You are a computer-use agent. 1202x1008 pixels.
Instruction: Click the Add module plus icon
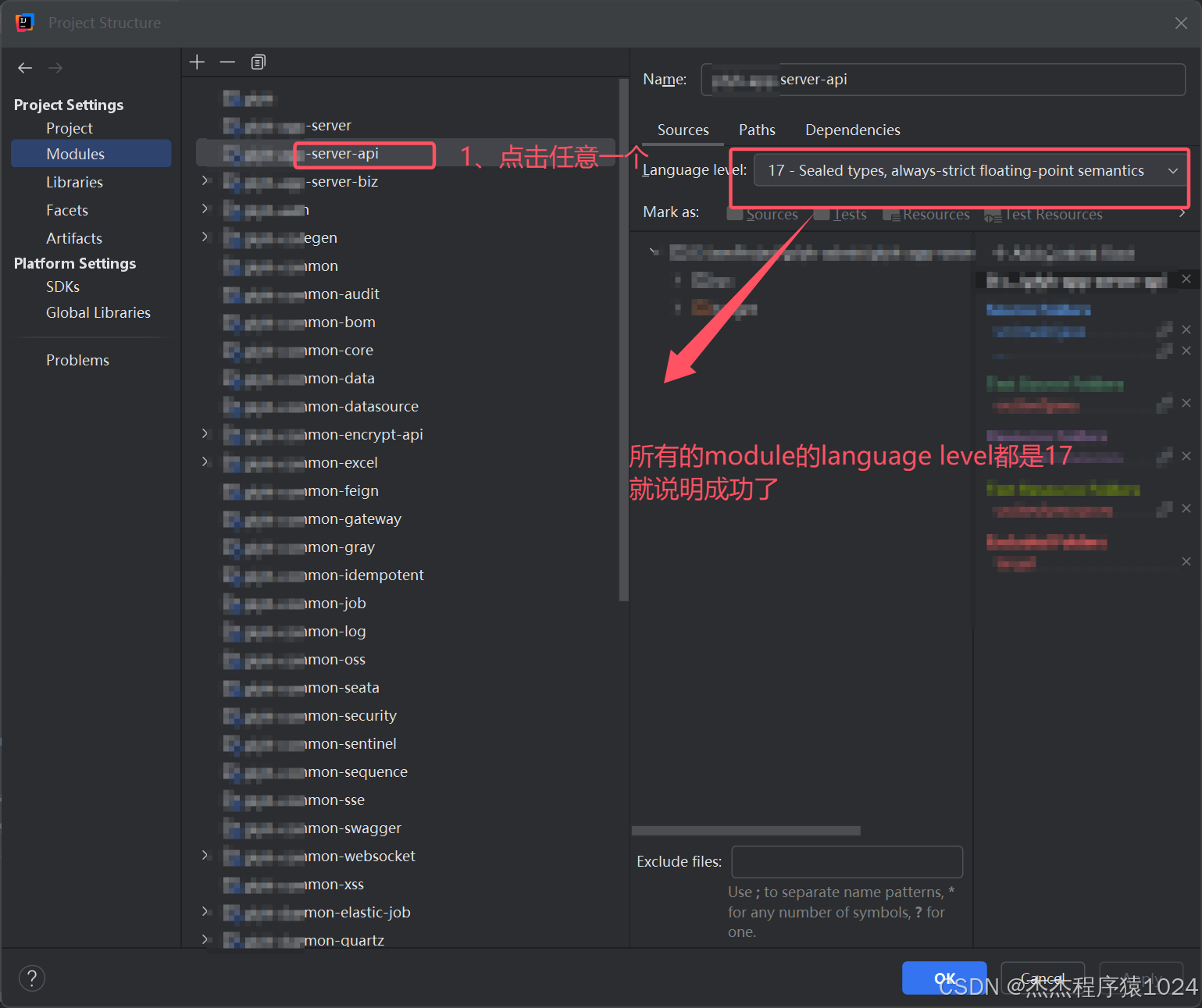[196, 62]
